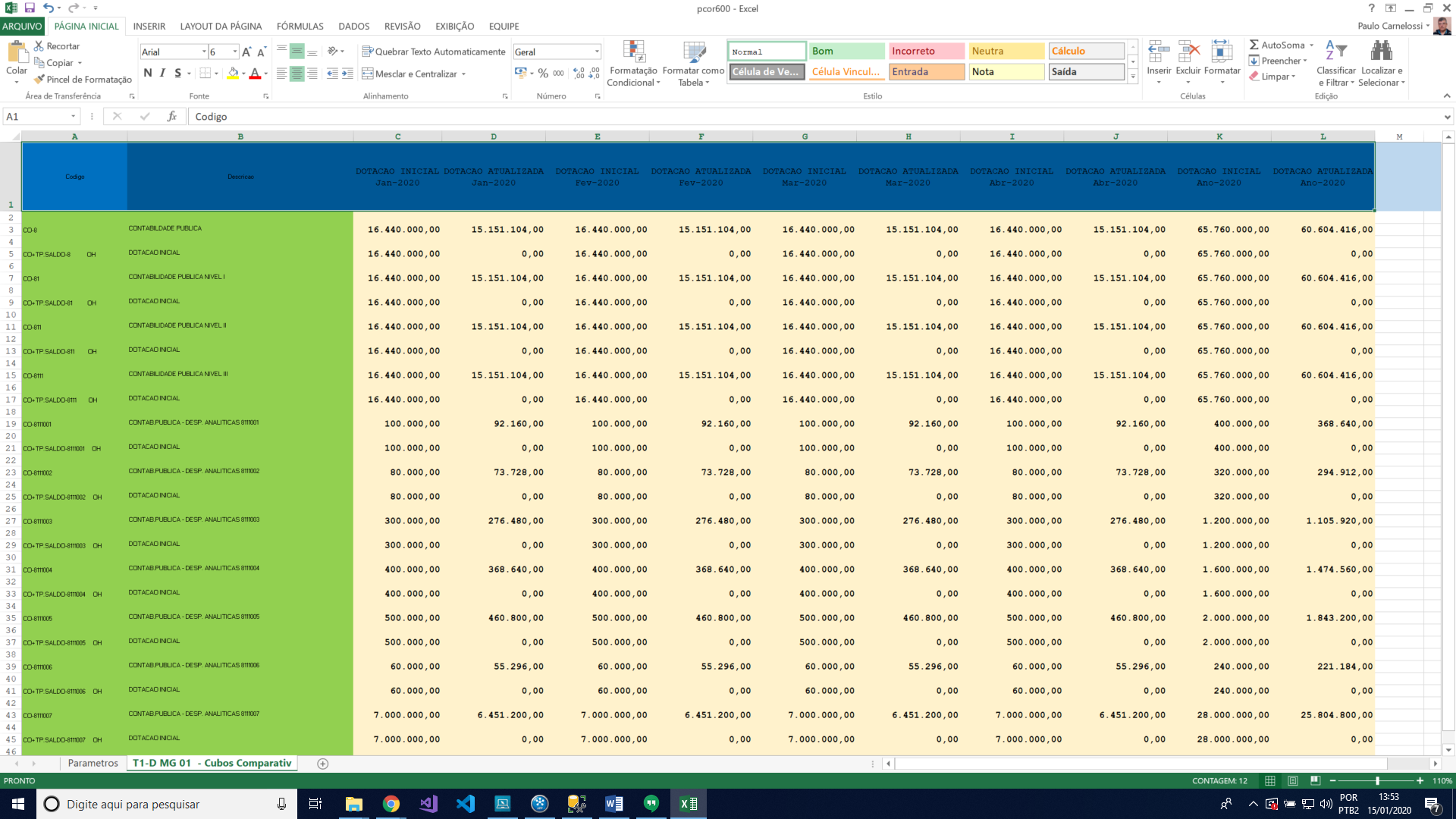Screen dimensions: 1456x819
Task: Click the percent style icon
Action: click(x=543, y=74)
